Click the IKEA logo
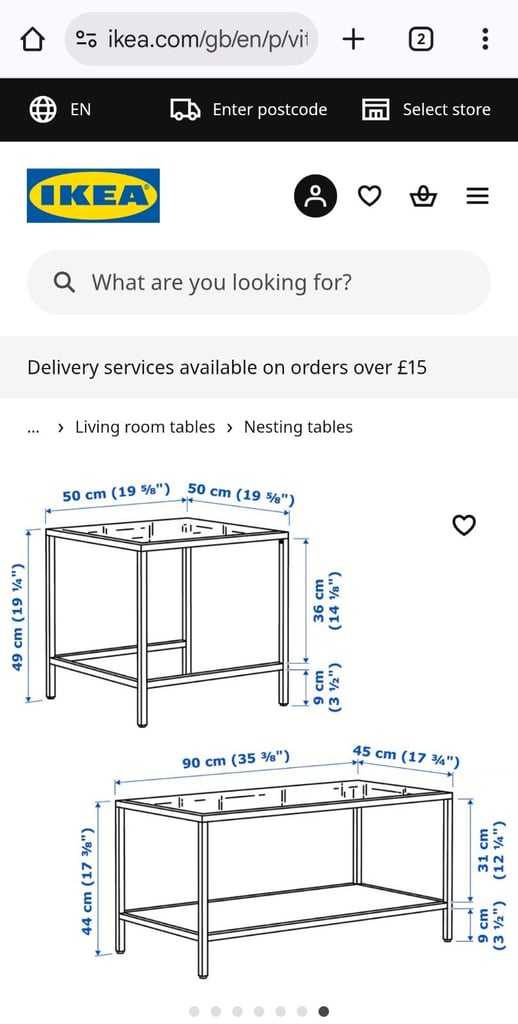The width and height of the screenshot is (518, 1024). (x=93, y=195)
